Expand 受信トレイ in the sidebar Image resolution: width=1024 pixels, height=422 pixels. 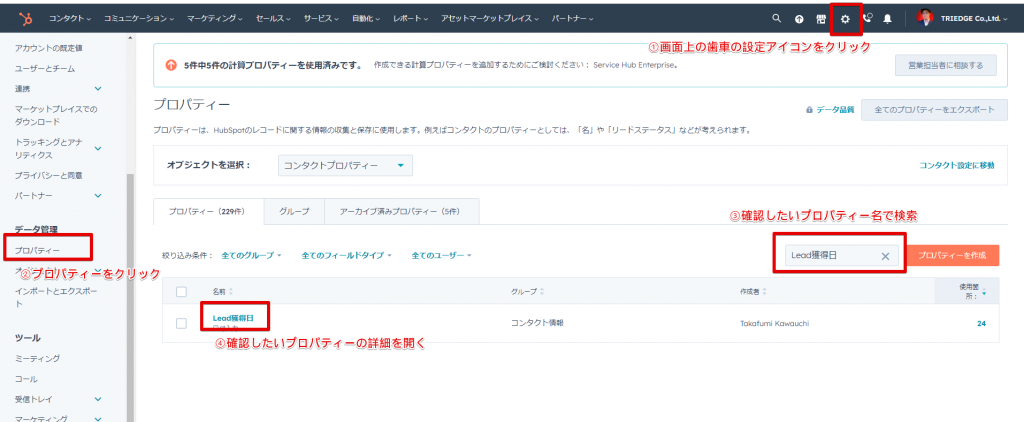98,398
